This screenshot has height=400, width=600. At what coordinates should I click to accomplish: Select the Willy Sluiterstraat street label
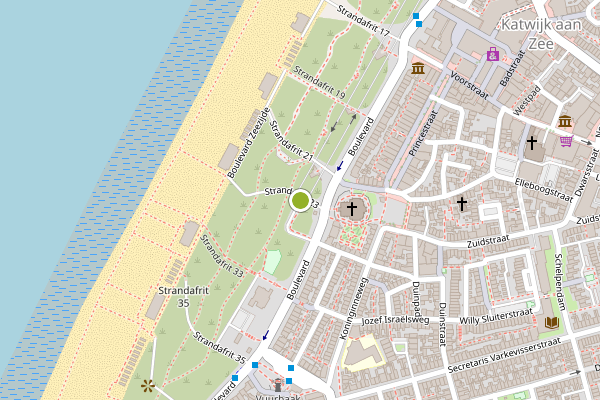496,317
